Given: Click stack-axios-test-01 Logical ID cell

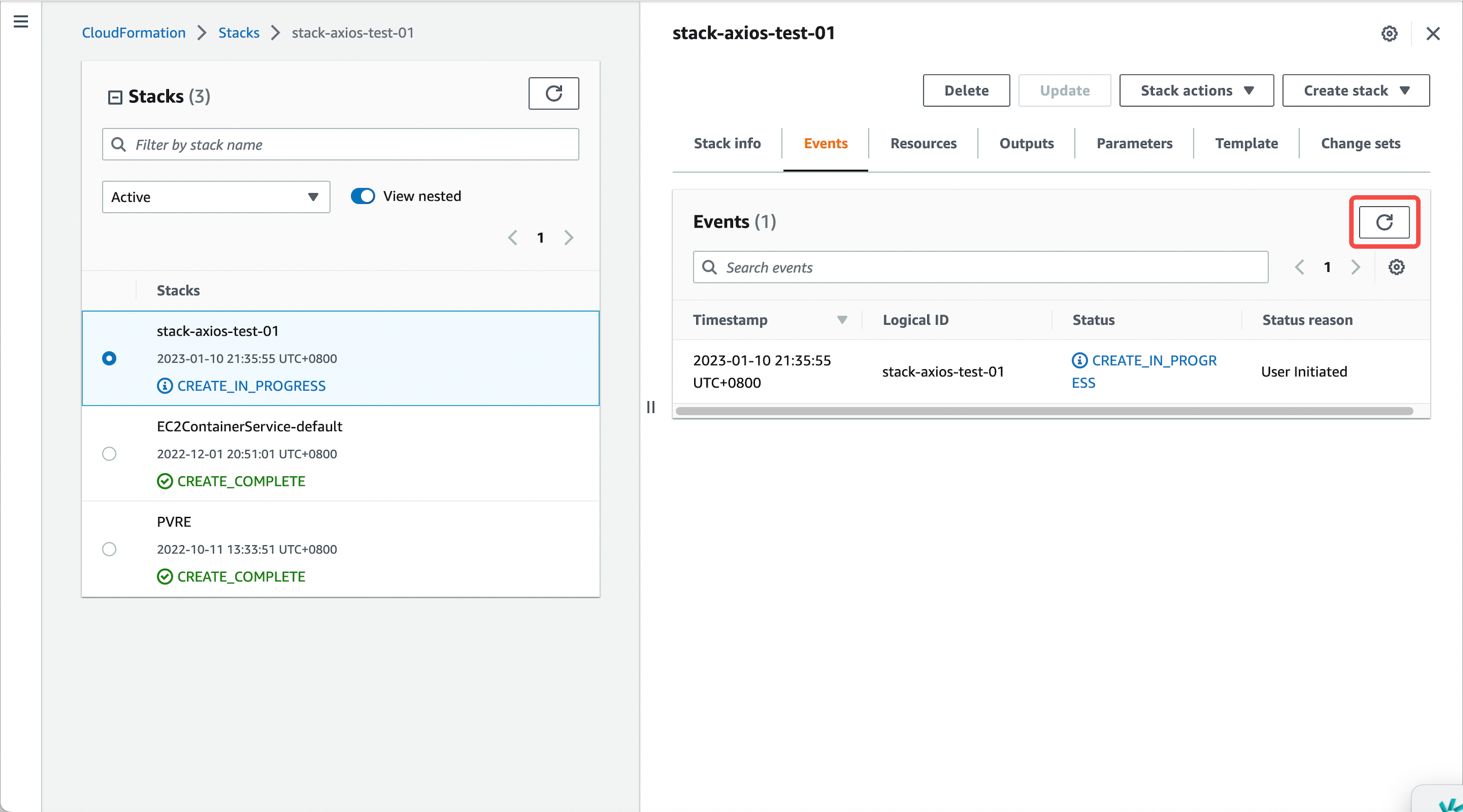Looking at the screenshot, I should point(943,372).
